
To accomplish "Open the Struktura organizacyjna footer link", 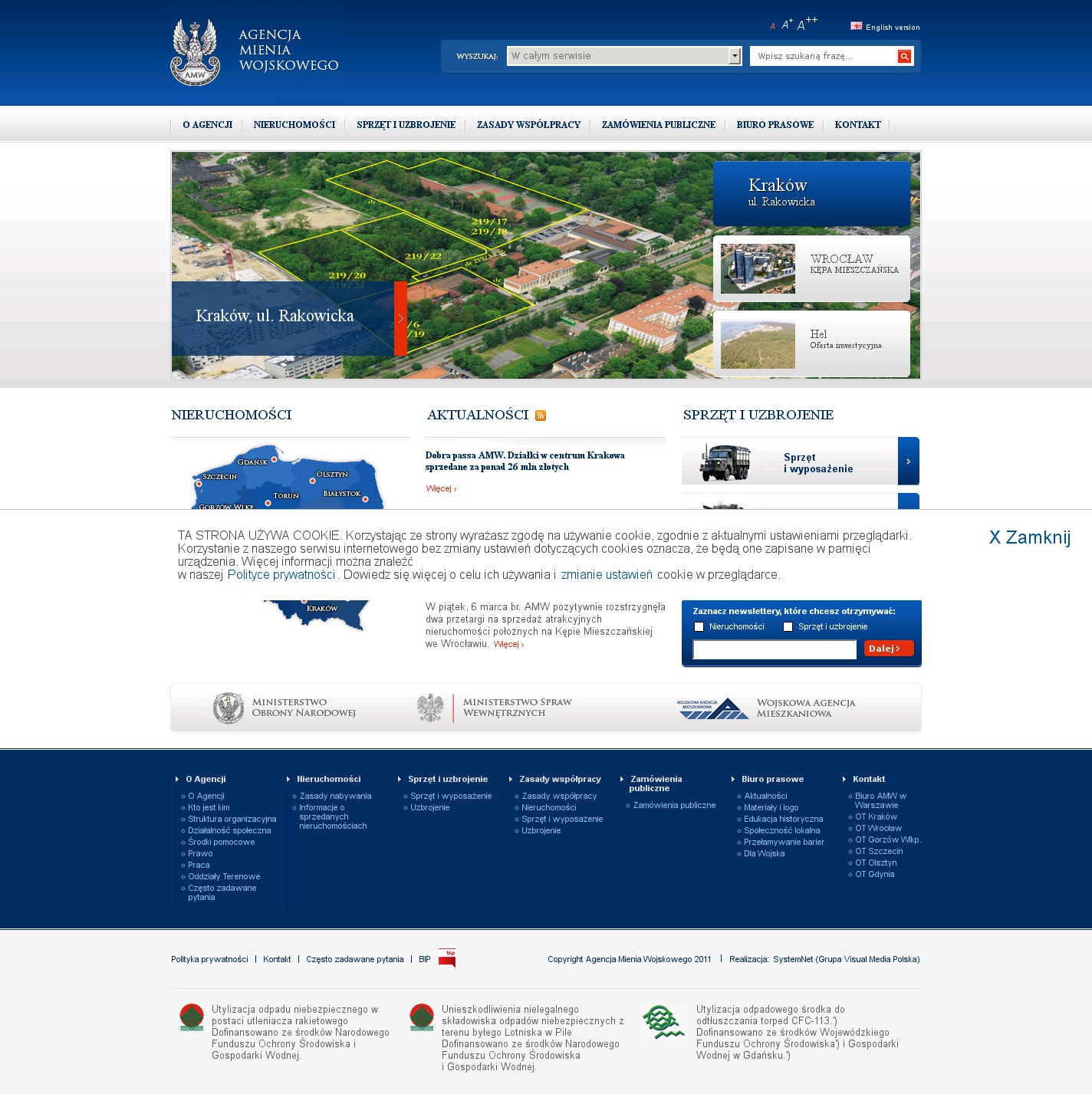I will click(232, 819).
